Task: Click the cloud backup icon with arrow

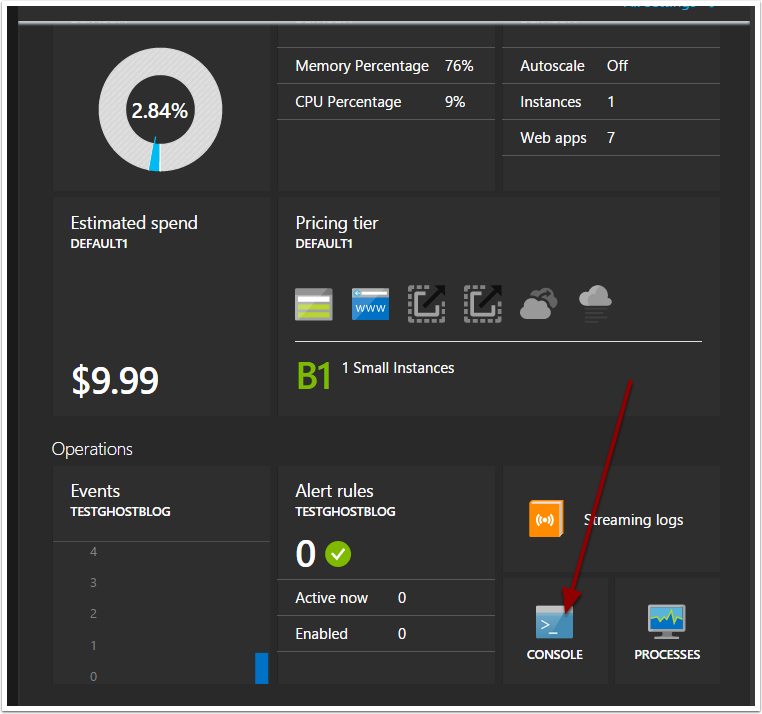Action: coord(538,303)
